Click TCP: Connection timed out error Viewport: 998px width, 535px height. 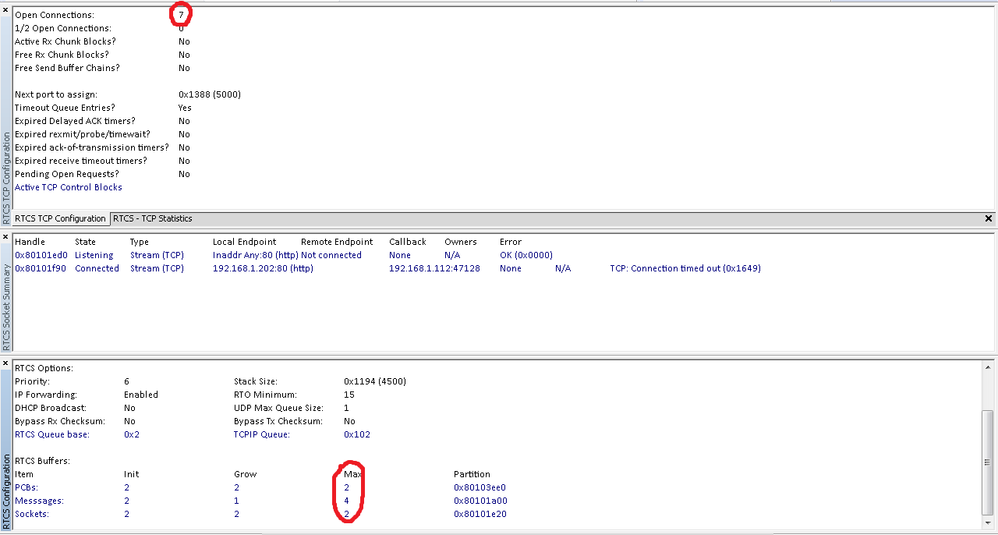point(685,268)
